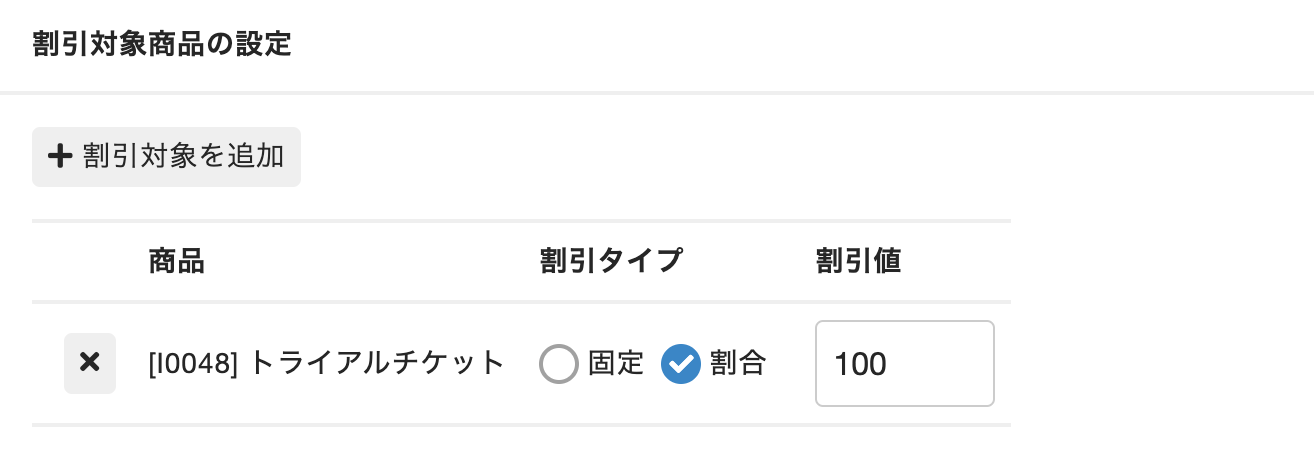
Task: Select the トライアルチケット product name
Action: point(376,363)
